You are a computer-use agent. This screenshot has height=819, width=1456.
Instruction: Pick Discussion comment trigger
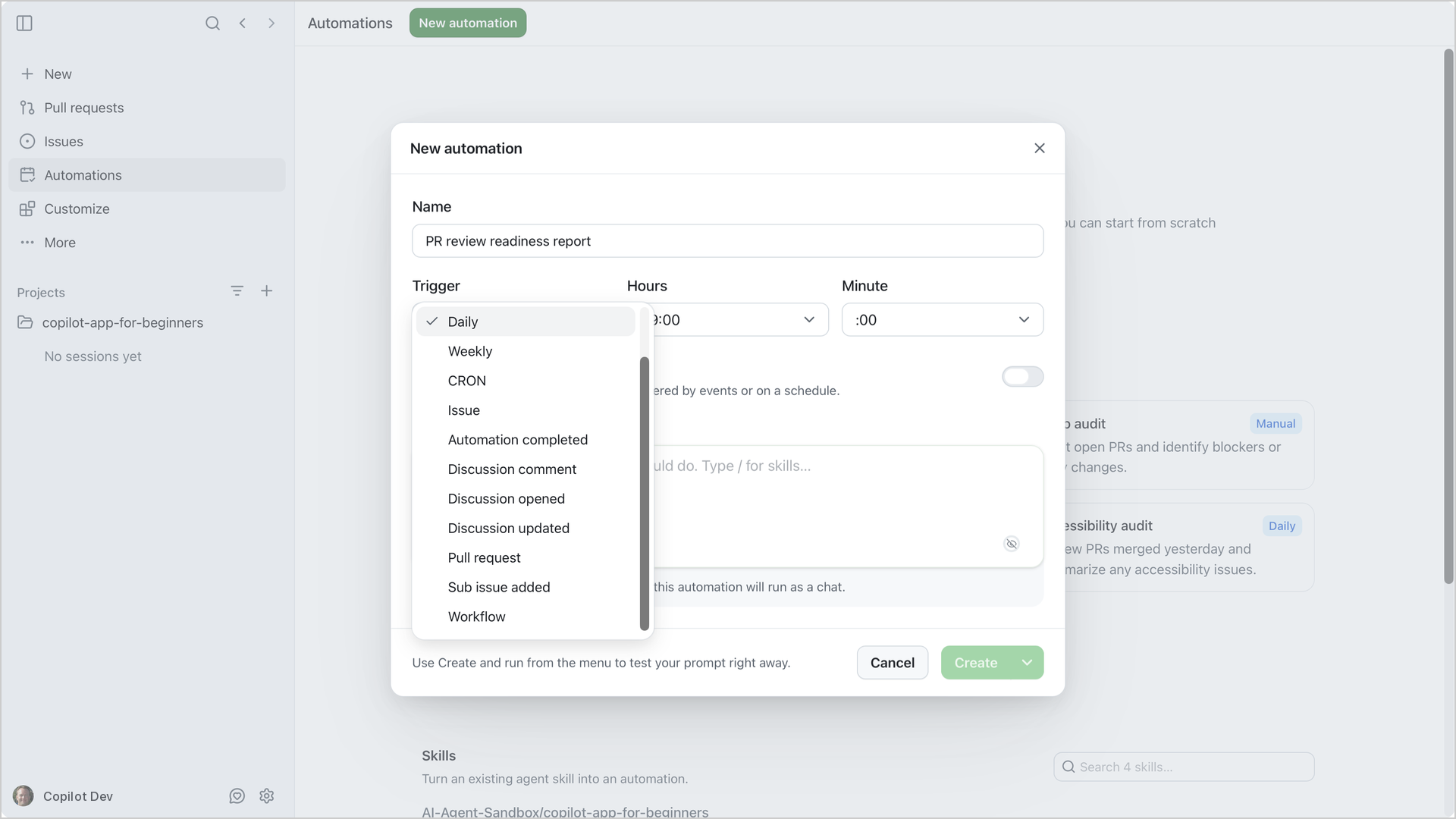526,469
